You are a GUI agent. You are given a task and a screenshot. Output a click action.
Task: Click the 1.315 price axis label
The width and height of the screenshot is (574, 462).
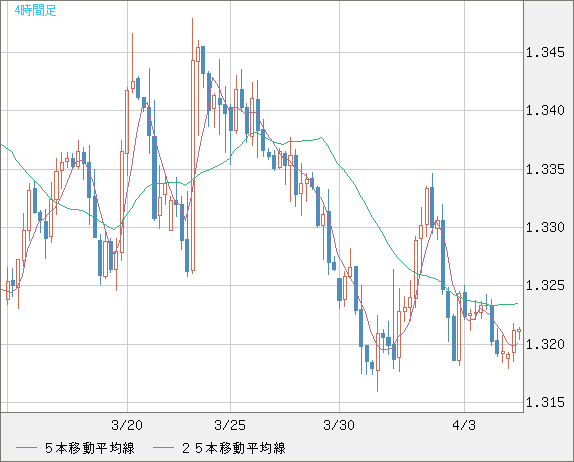tap(545, 402)
